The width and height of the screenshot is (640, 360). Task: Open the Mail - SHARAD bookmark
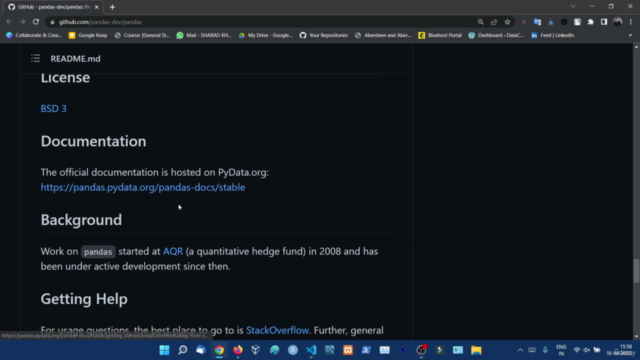[204, 35]
